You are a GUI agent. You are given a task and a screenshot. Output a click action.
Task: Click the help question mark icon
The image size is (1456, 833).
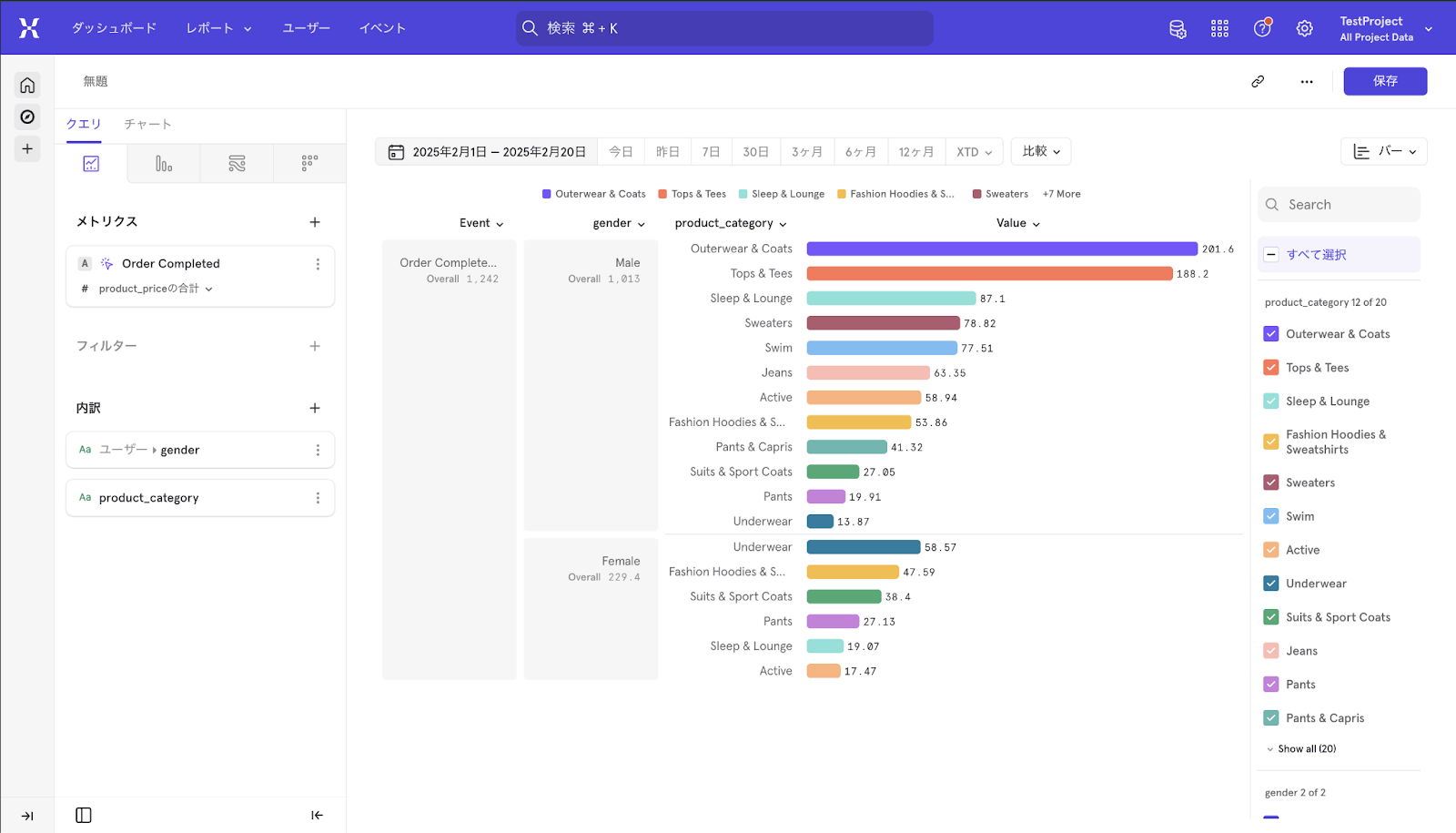[1262, 28]
